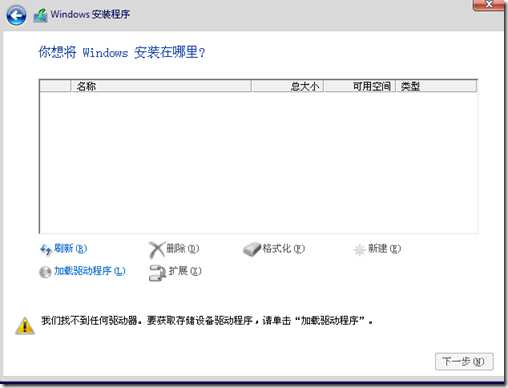Click the delete X icon

point(157,250)
